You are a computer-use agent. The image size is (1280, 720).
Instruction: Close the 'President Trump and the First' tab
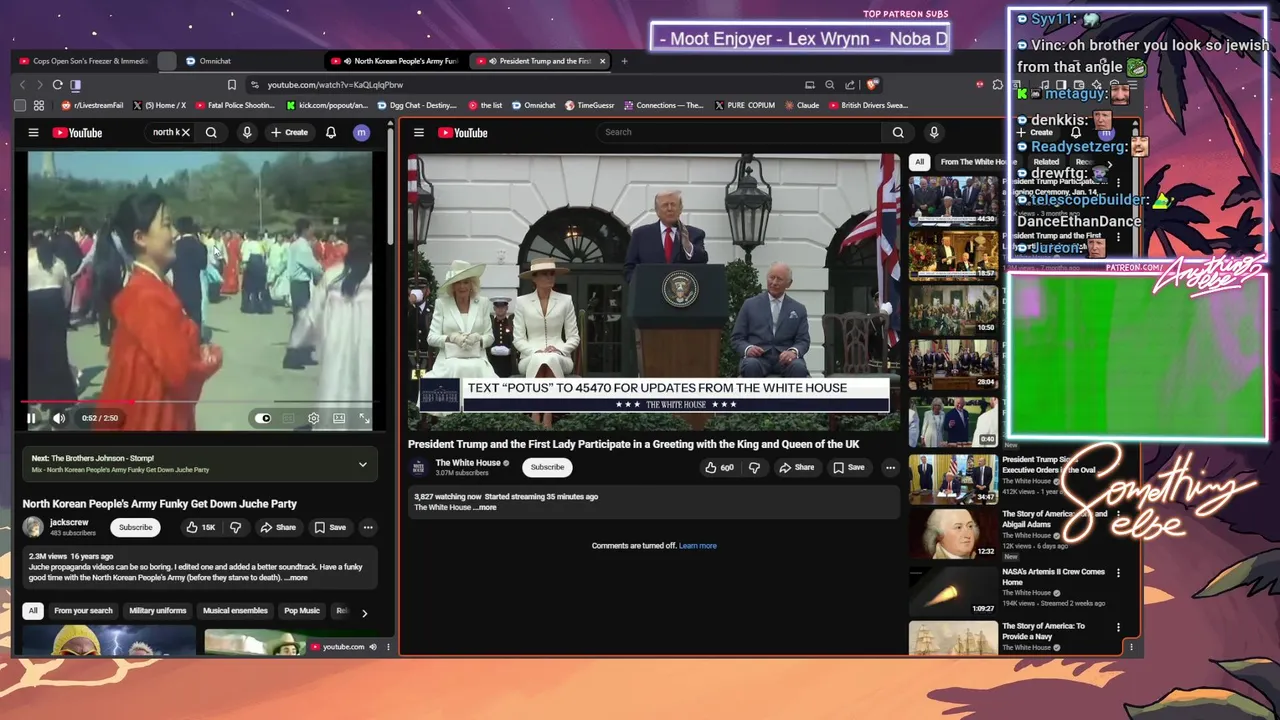click(x=602, y=61)
